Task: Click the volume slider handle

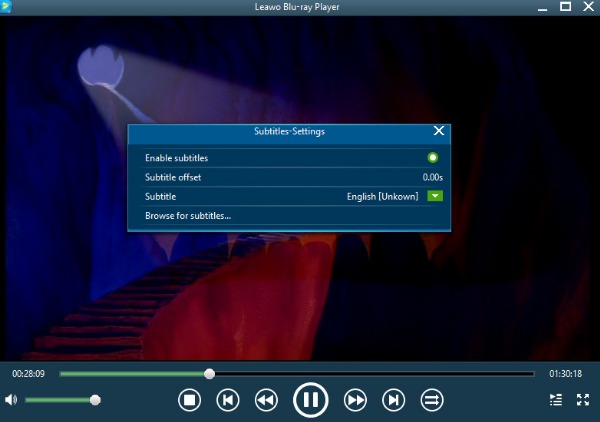Action: [x=95, y=400]
